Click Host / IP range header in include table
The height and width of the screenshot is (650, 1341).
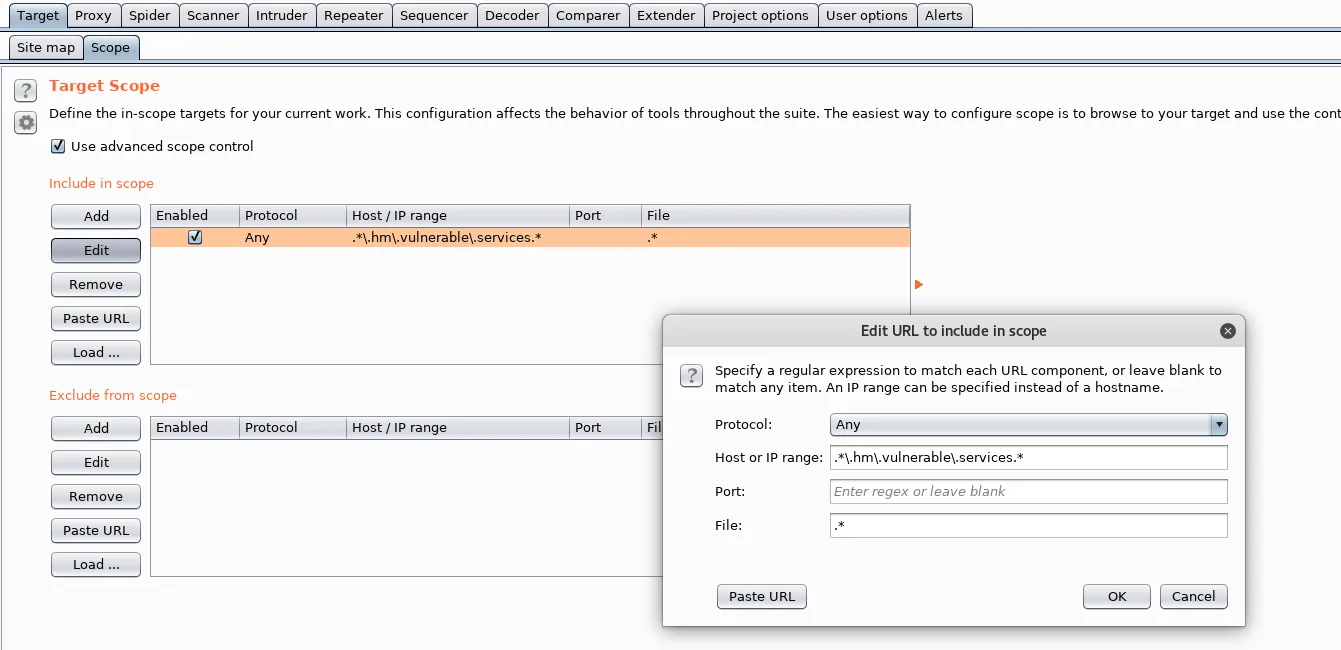coord(458,215)
